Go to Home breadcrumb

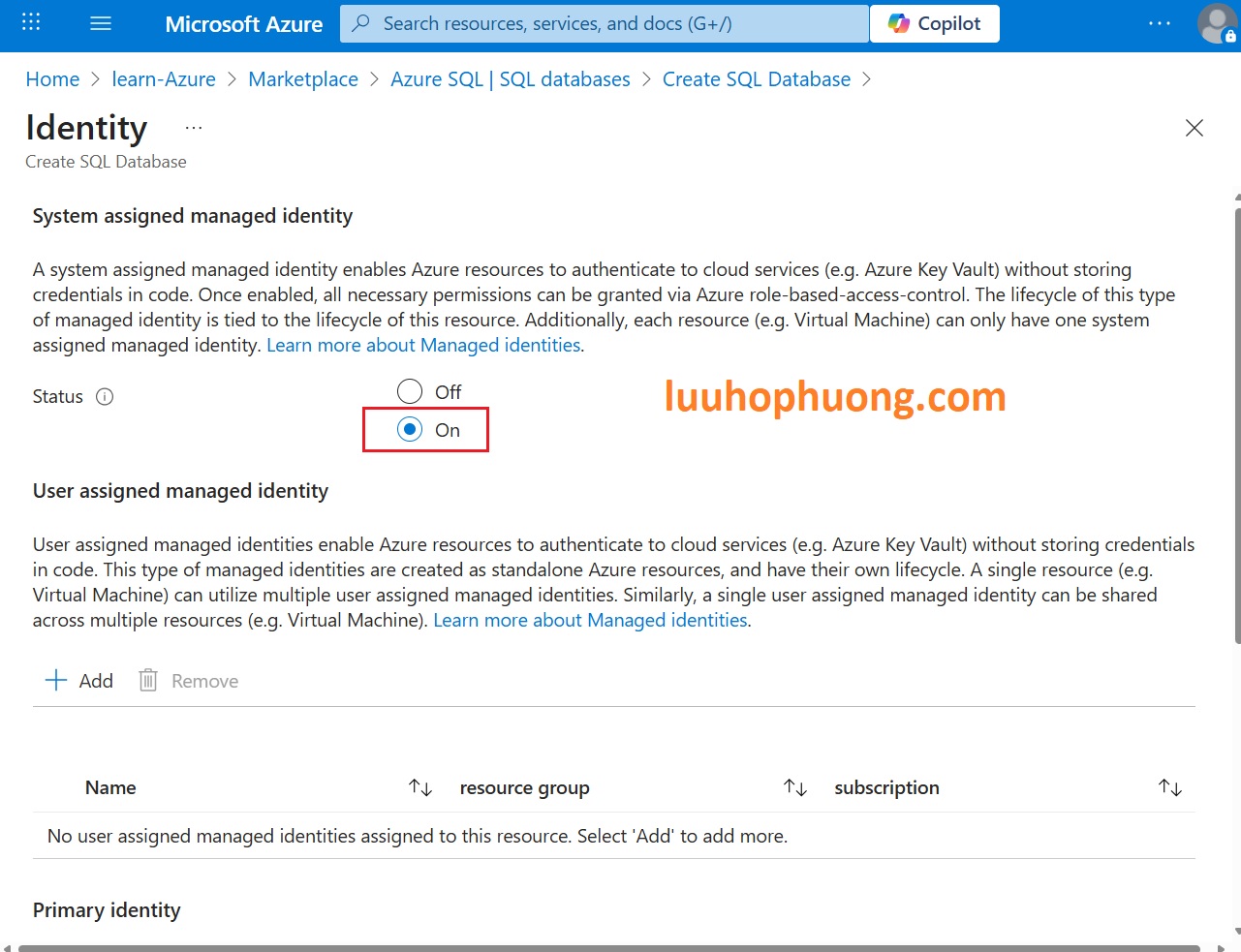pyautogui.click(x=52, y=79)
